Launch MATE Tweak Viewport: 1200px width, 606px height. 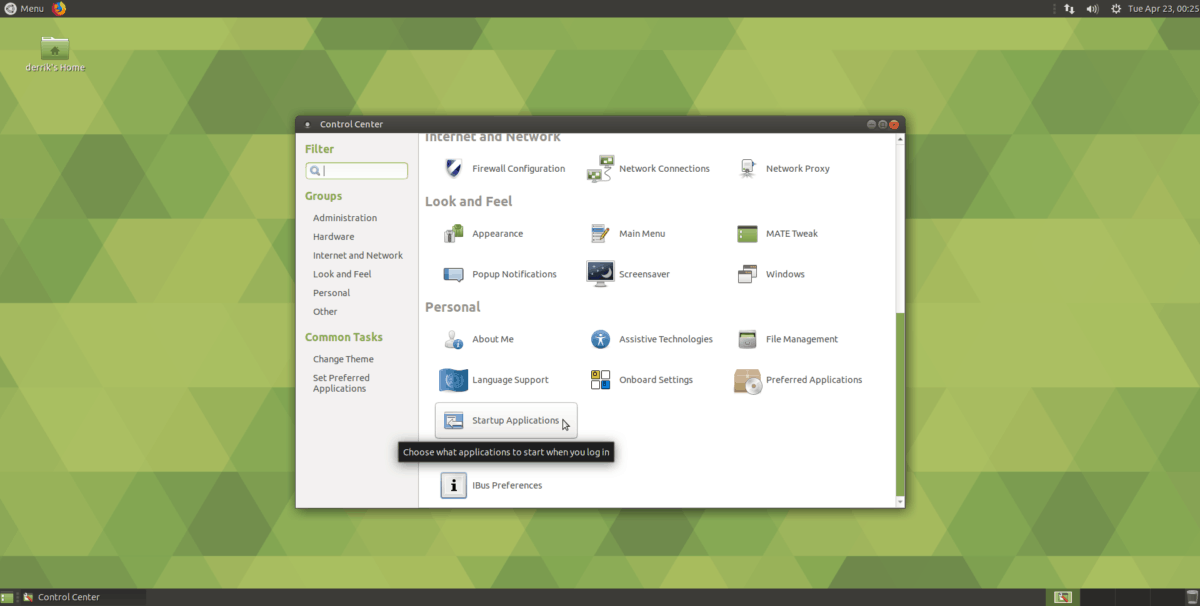[x=777, y=234]
